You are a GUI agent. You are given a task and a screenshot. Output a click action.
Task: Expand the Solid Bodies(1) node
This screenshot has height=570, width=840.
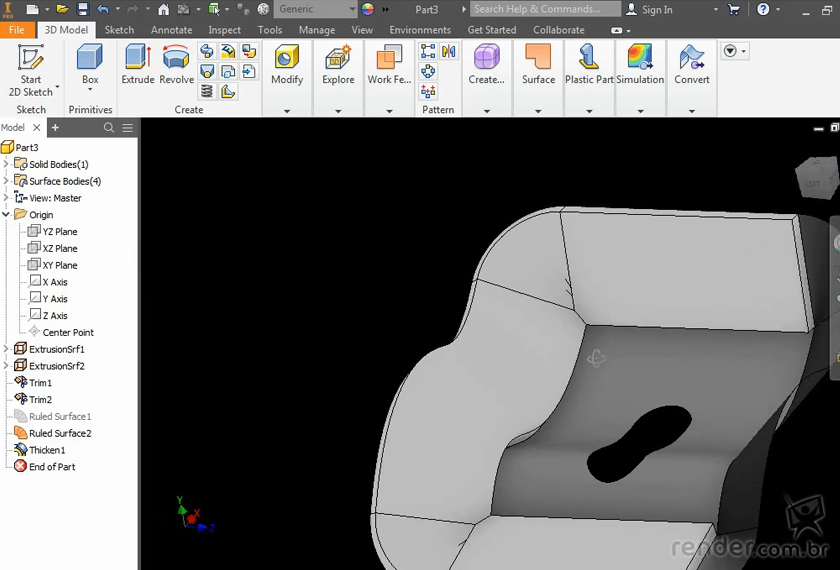(6, 164)
